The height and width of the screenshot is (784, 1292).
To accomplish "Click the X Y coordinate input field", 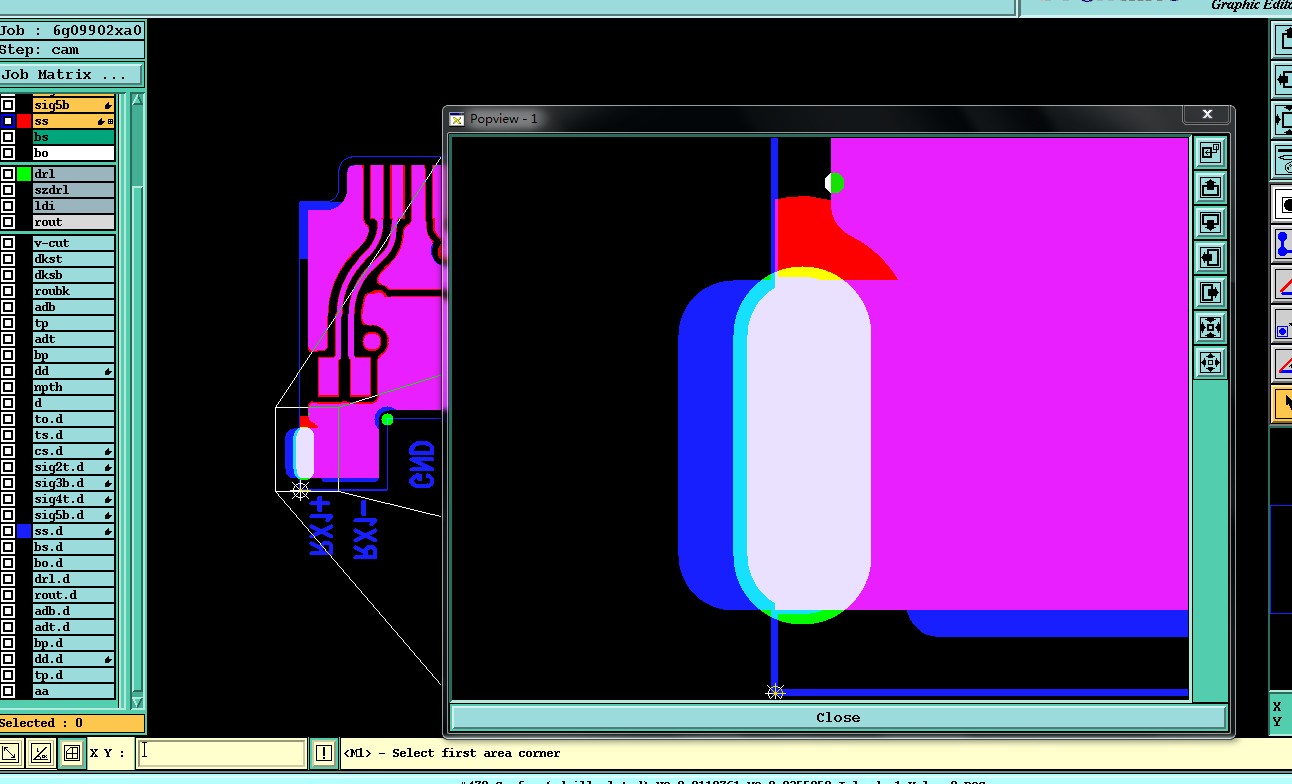I will tap(220, 753).
